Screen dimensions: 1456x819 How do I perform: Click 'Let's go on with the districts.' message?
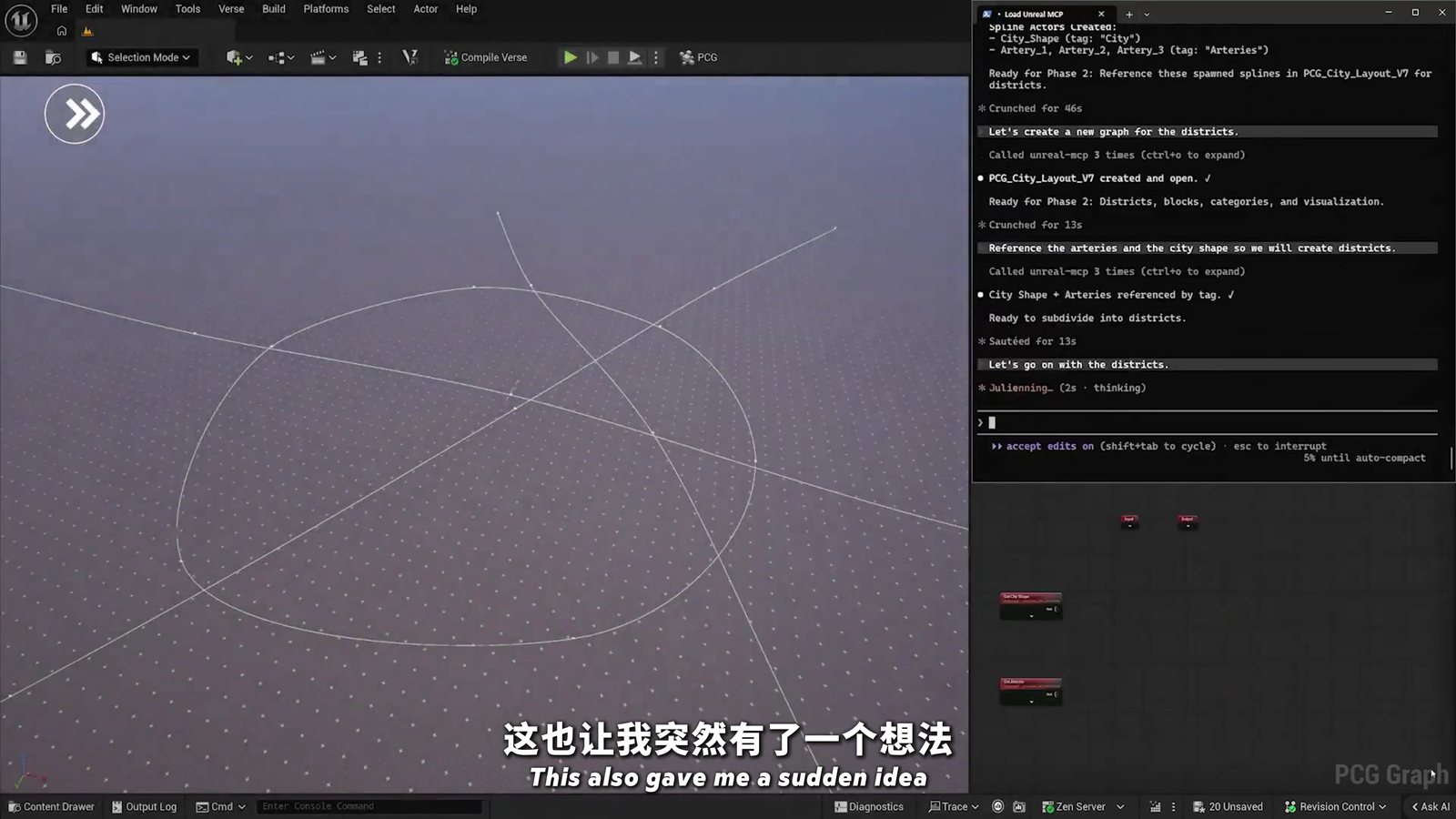[1078, 365]
